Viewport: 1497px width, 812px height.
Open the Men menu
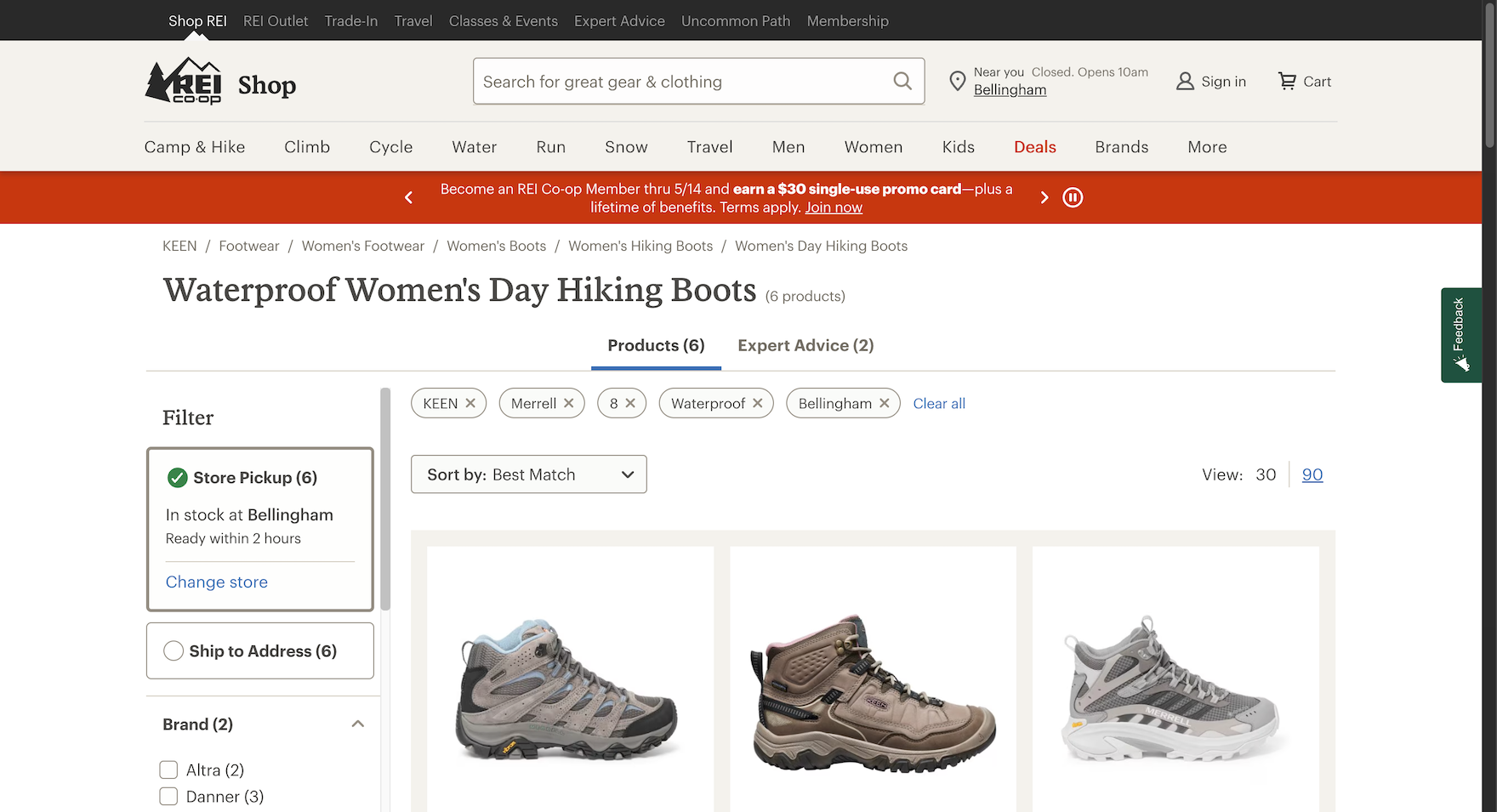click(x=788, y=147)
